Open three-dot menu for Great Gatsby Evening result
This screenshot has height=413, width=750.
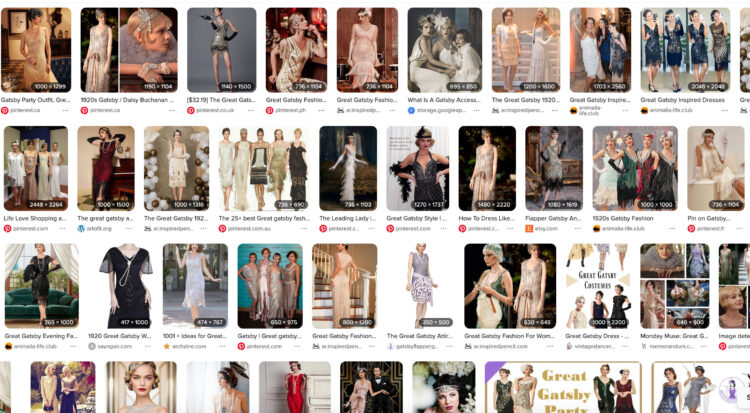[x=72, y=346]
